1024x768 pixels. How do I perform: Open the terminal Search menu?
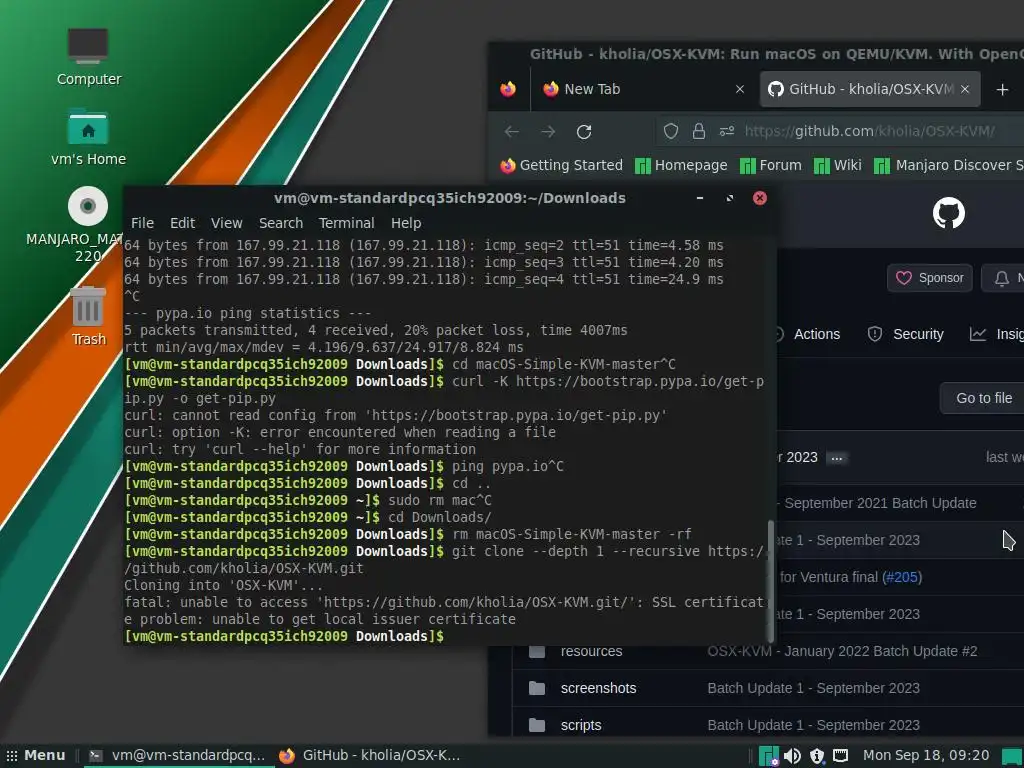click(x=281, y=223)
